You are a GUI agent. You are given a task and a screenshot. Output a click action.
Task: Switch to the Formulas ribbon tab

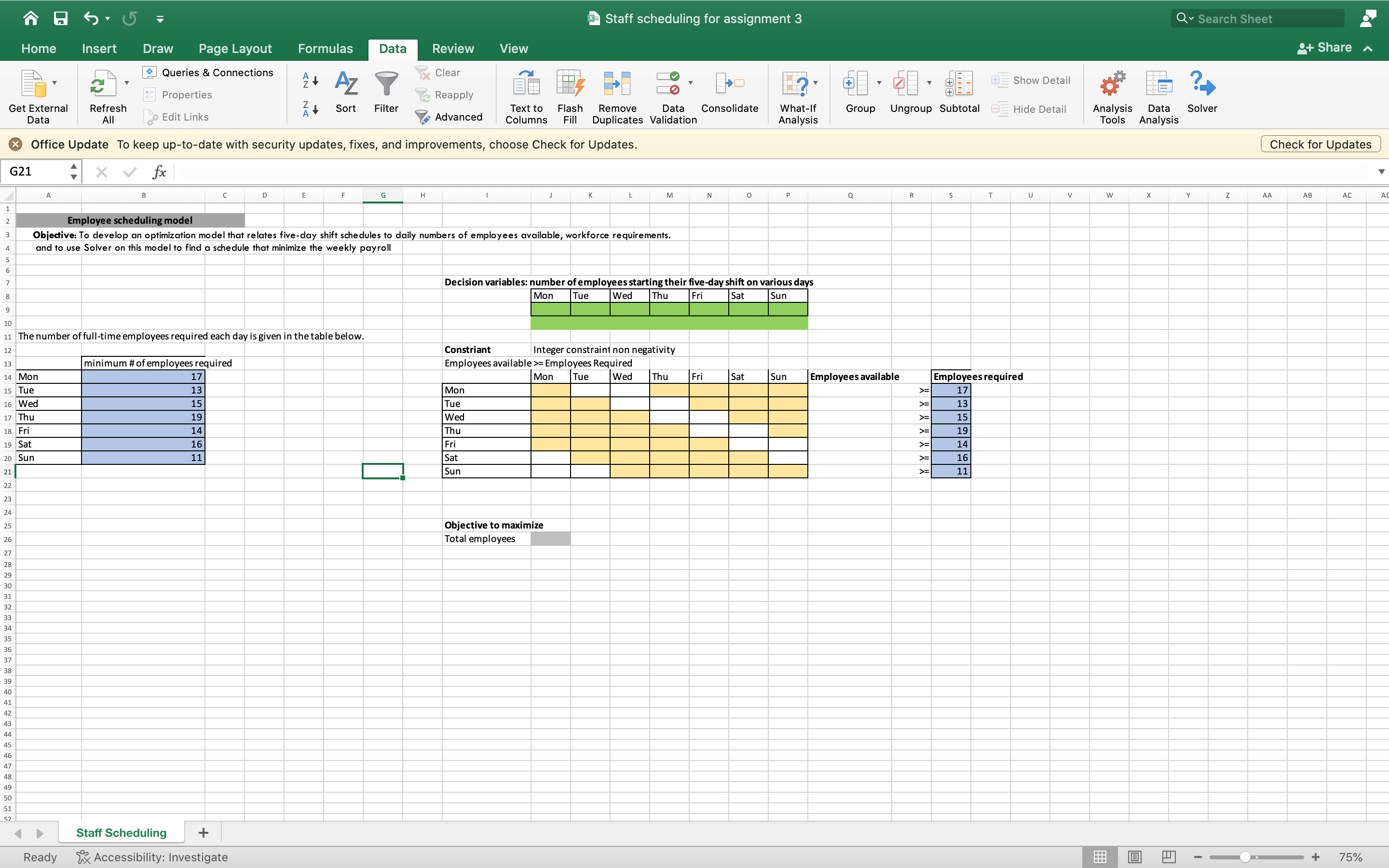(325, 49)
